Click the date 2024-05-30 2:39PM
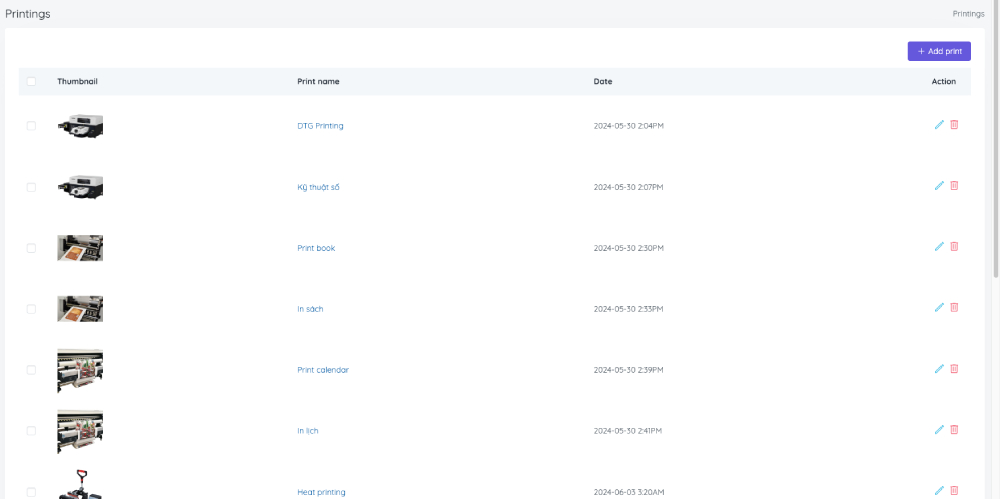1000x499 pixels. point(629,369)
